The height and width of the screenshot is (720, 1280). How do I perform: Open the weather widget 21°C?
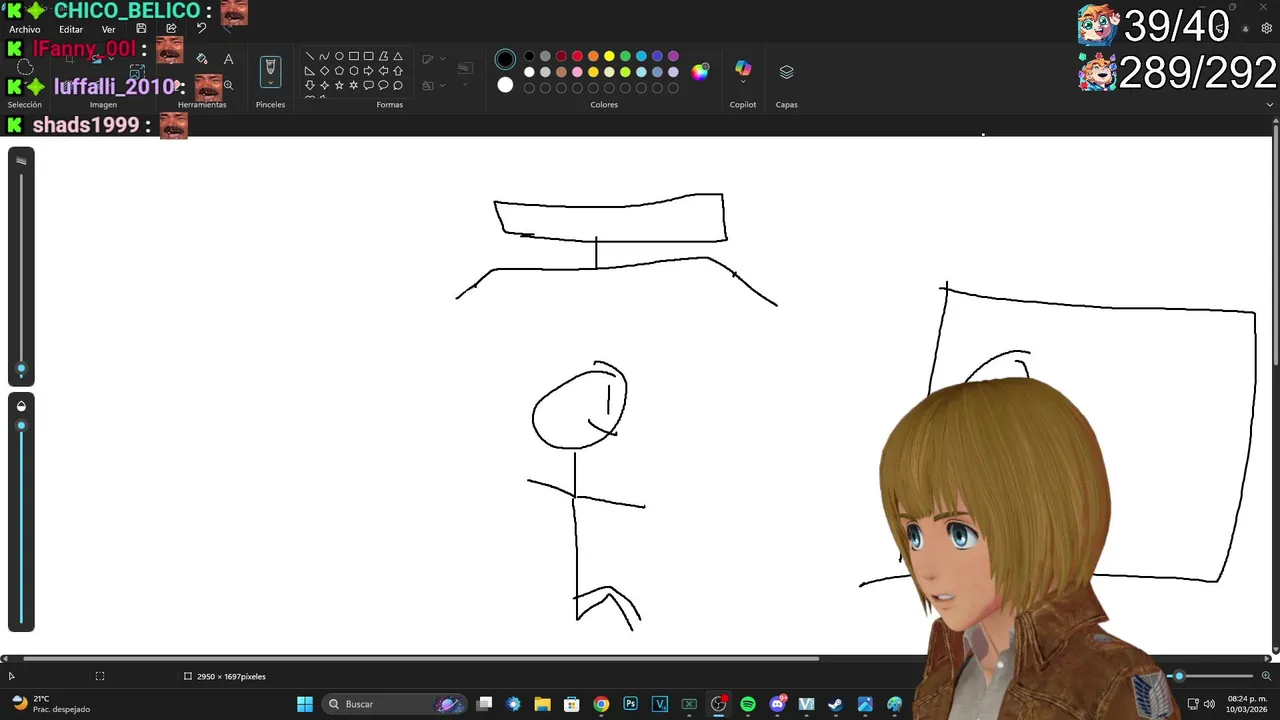(50, 704)
